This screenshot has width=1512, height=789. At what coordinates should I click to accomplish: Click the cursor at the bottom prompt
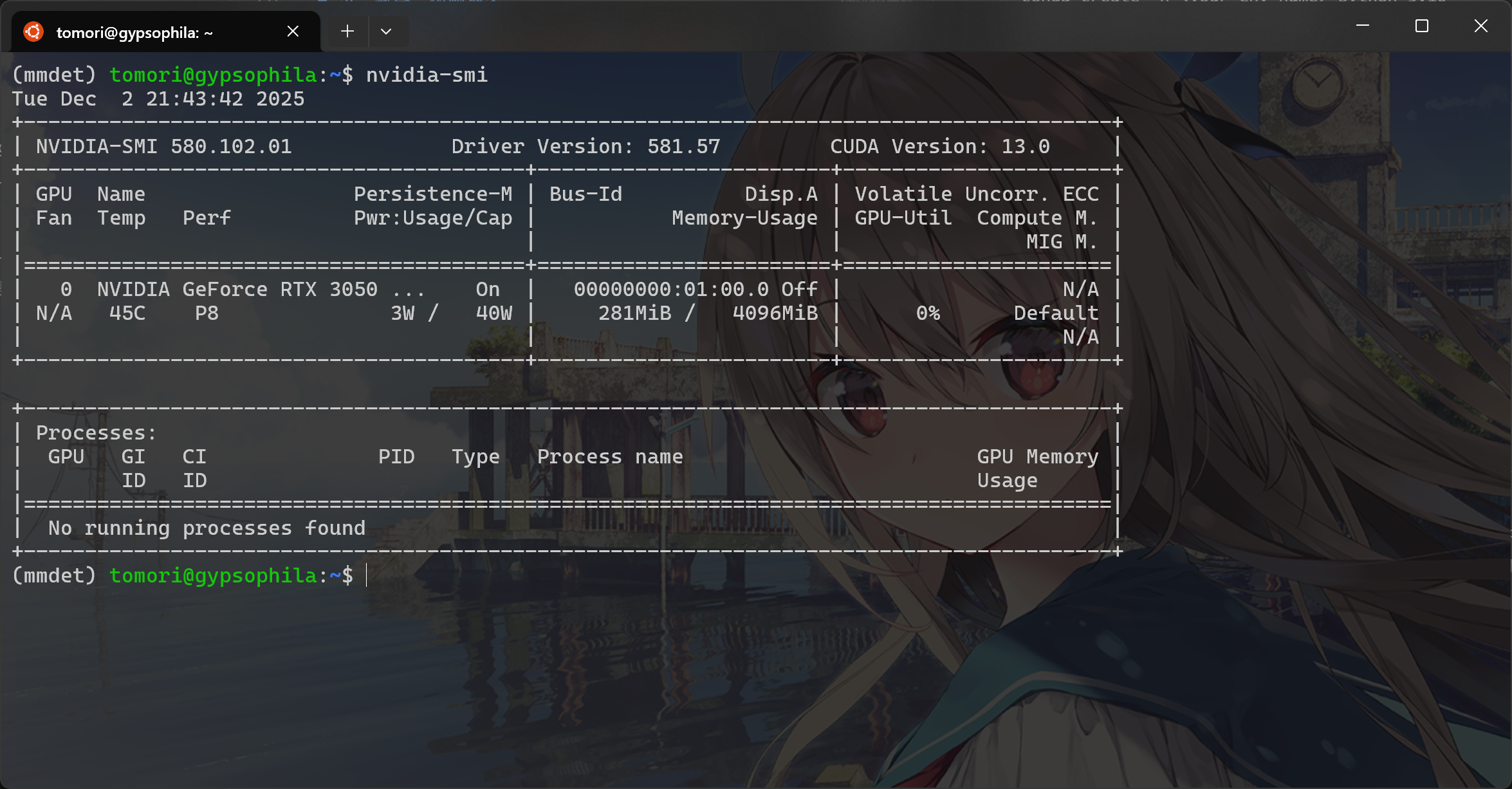click(367, 575)
